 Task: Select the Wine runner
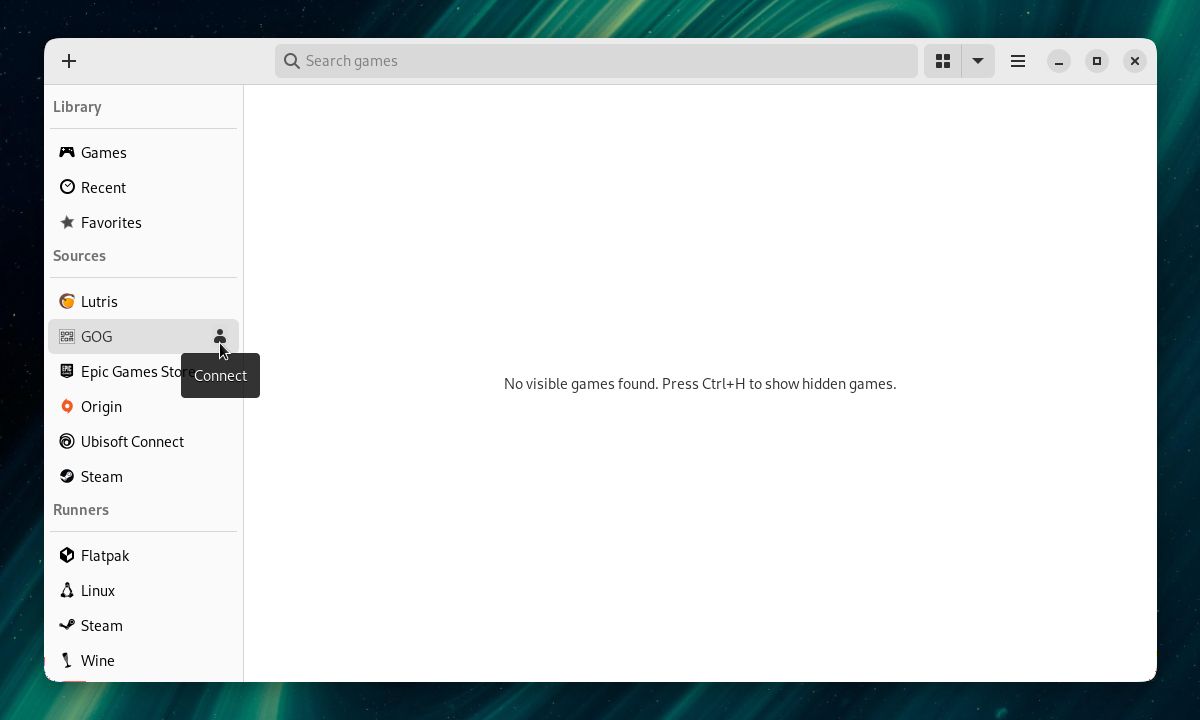(143, 660)
